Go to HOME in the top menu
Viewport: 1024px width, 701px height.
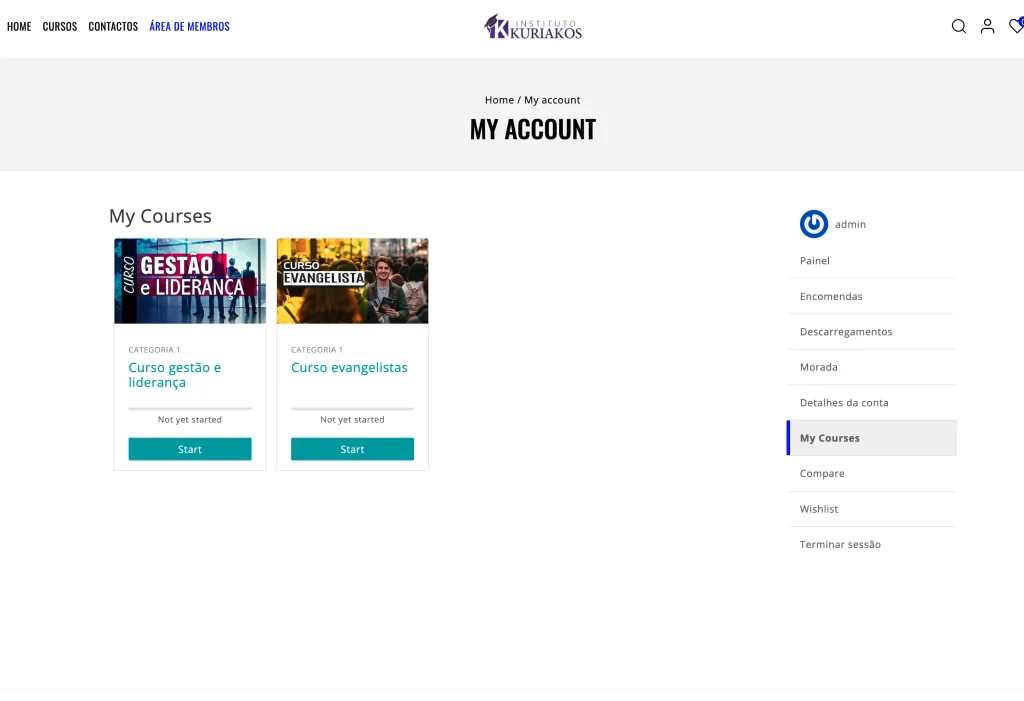pos(19,27)
